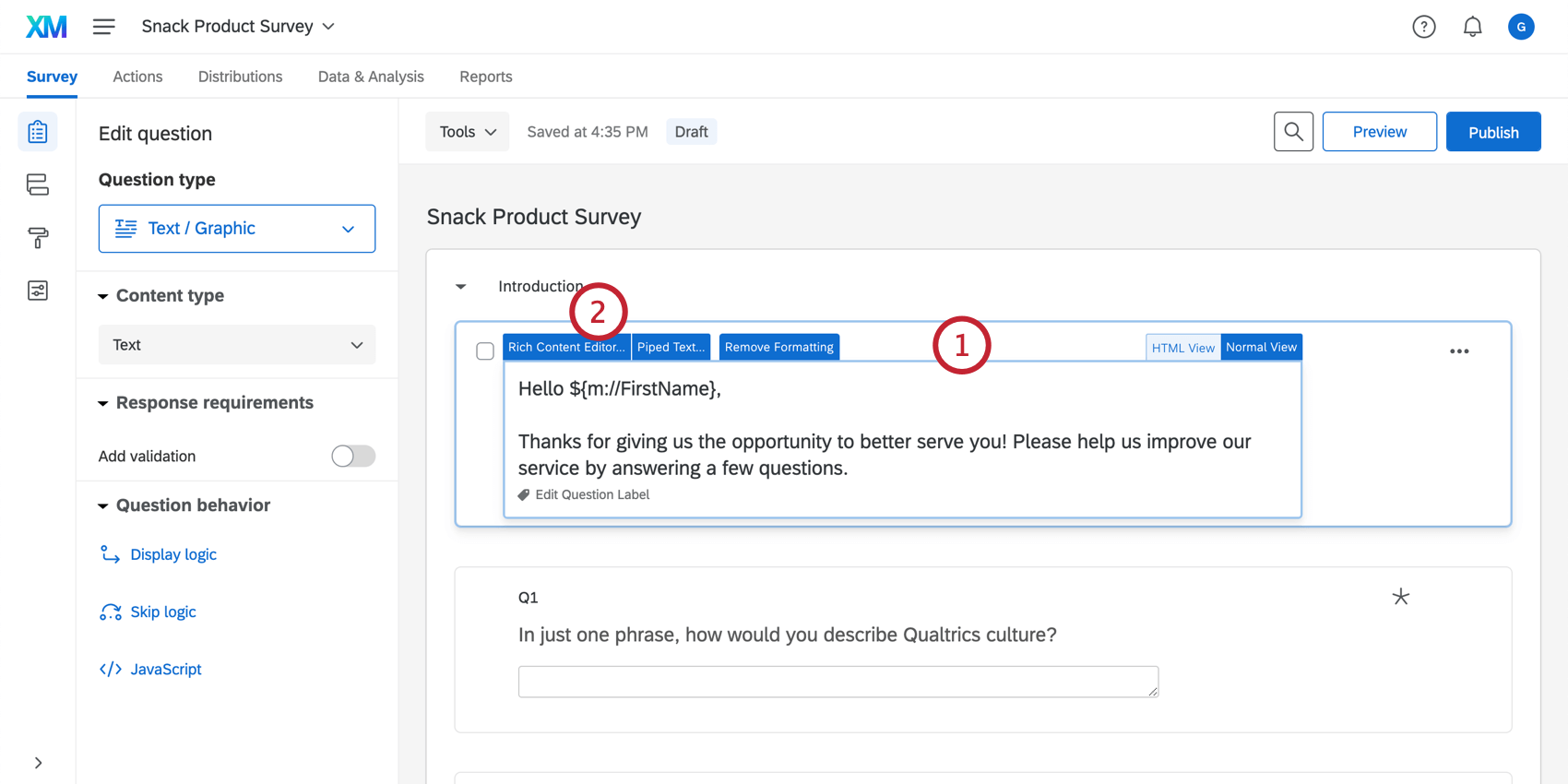Open the Display logic link
Viewport: 1568px width, 784px height.
point(173,554)
